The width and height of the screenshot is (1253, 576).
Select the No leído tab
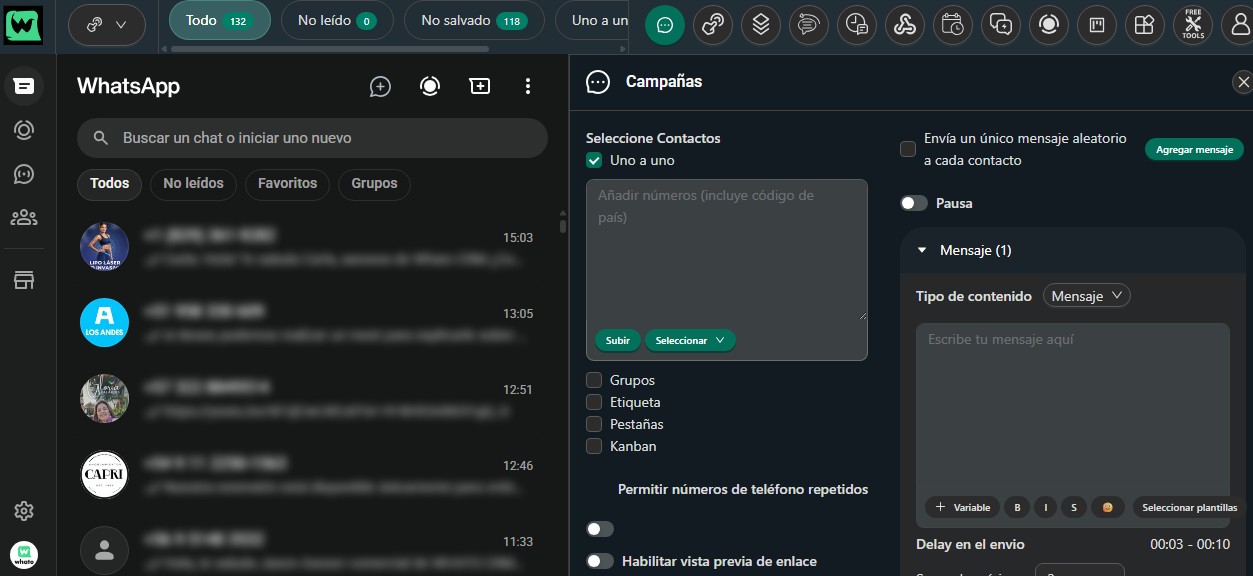[x=337, y=20]
